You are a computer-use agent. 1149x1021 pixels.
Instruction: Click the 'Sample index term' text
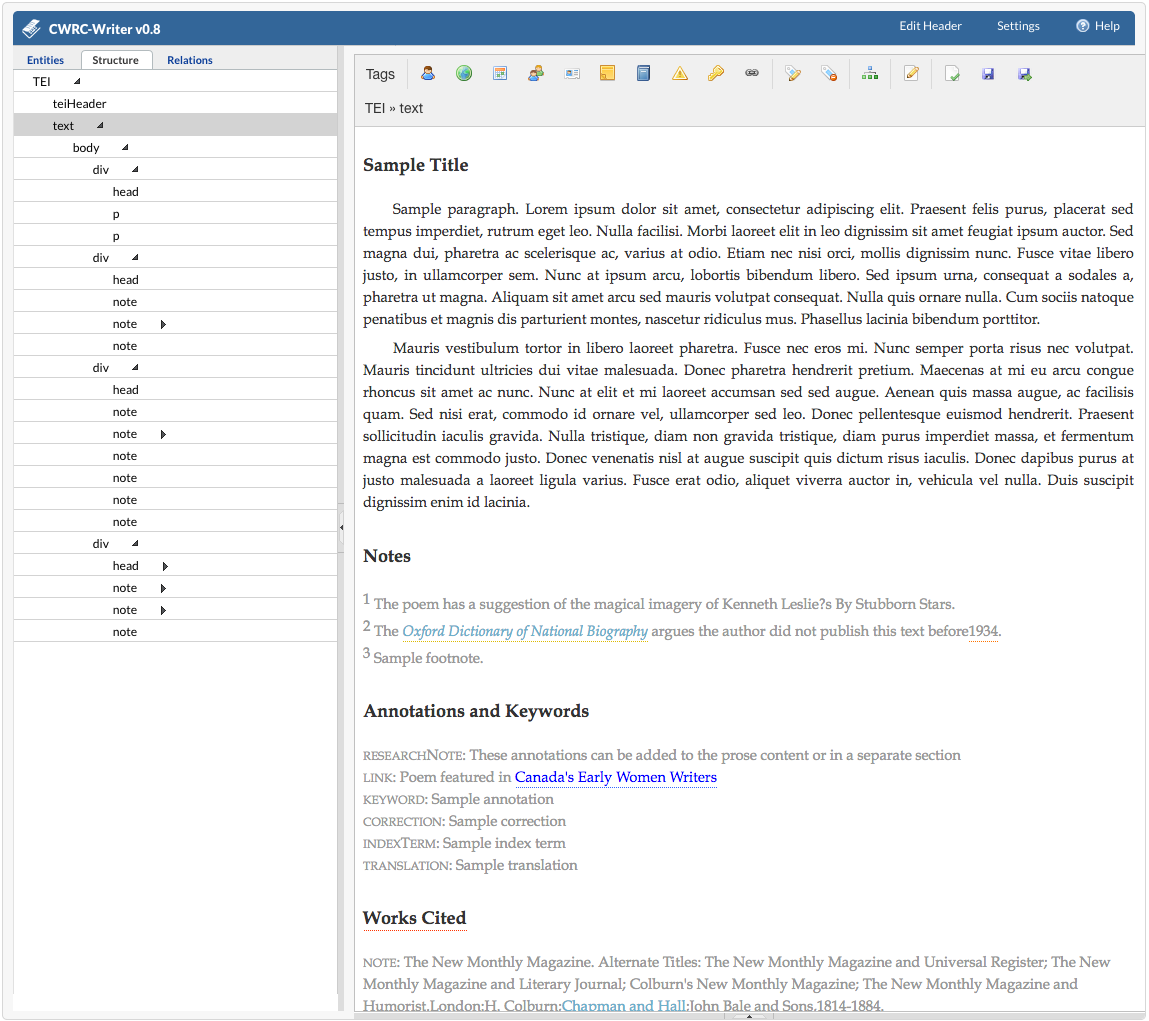504,843
